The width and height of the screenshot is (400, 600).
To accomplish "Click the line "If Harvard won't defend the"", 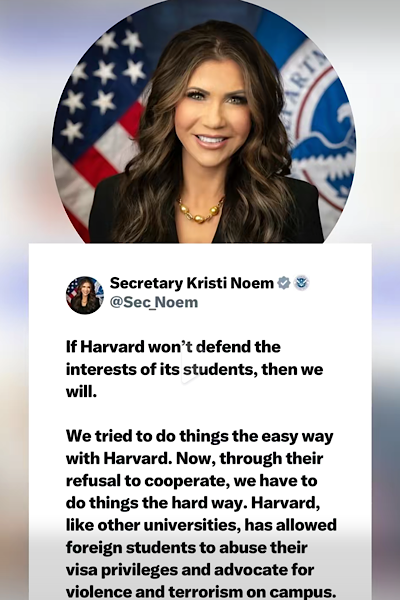I will point(173,347).
